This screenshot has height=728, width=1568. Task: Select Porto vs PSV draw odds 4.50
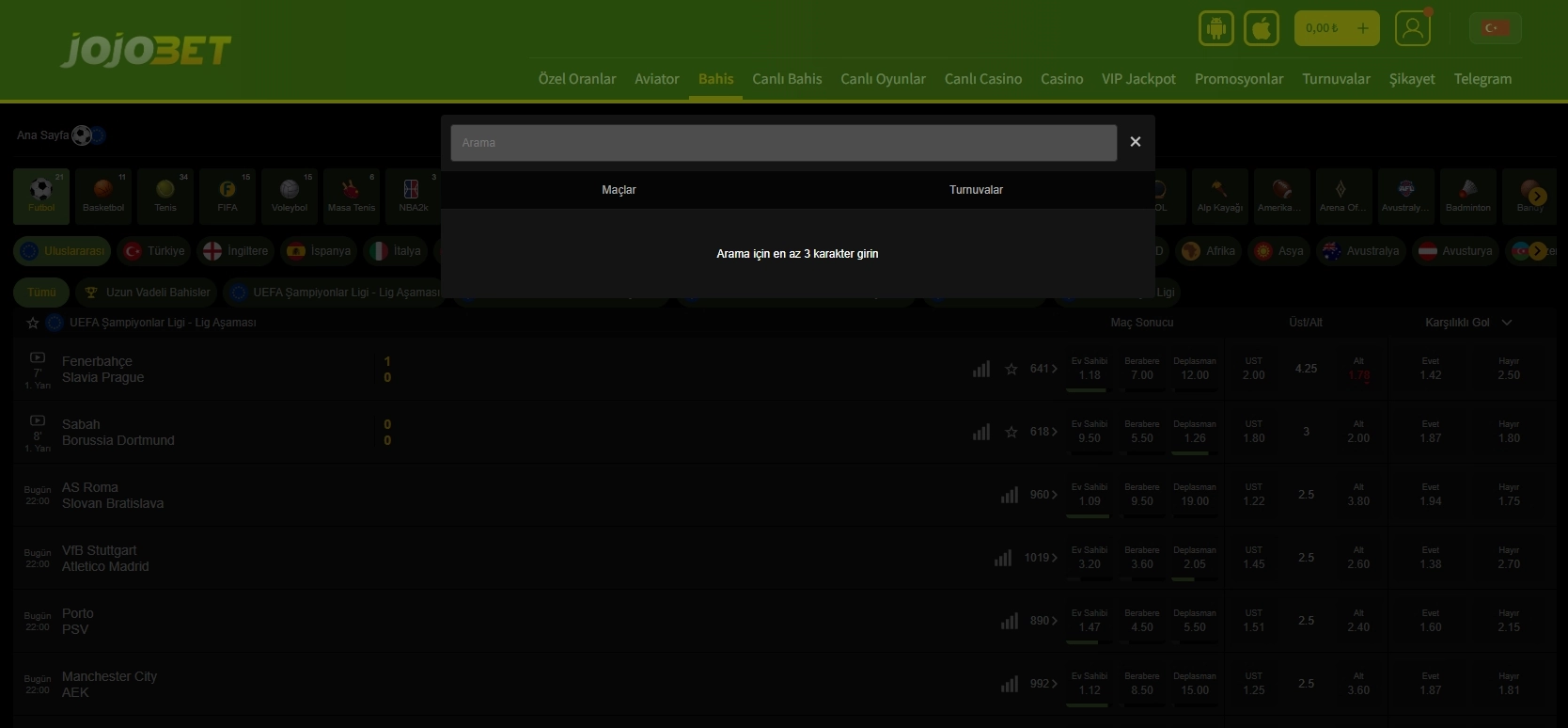pos(1142,621)
